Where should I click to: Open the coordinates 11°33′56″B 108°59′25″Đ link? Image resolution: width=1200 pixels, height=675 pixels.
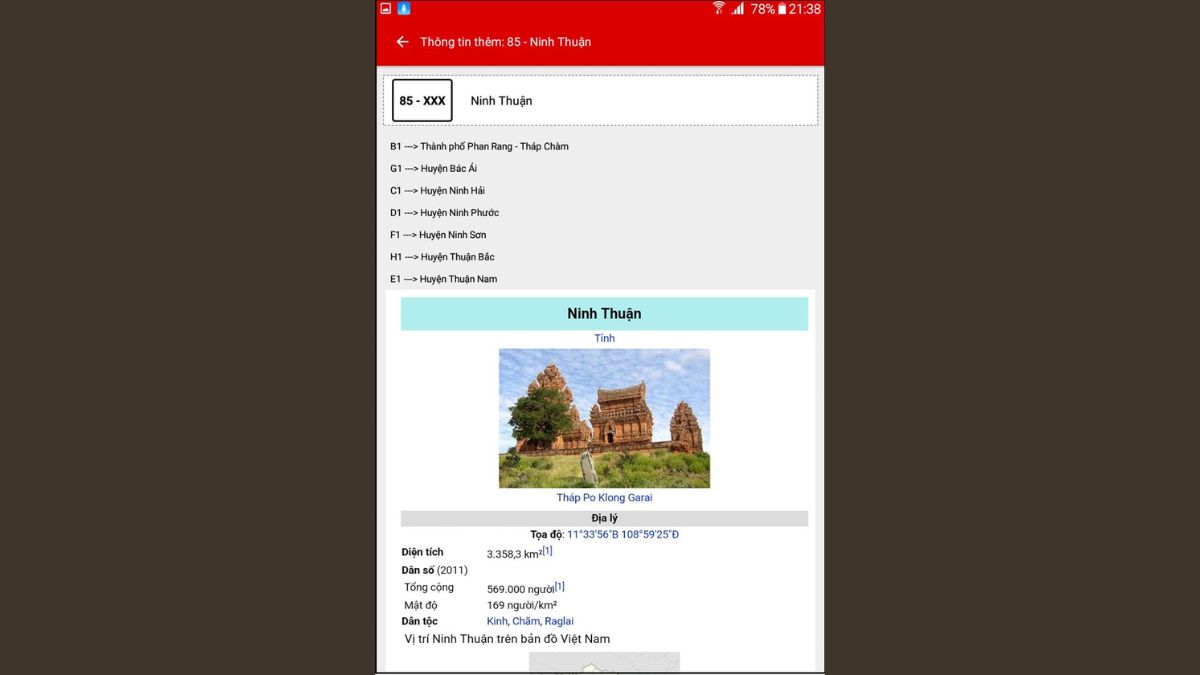[623, 534]
